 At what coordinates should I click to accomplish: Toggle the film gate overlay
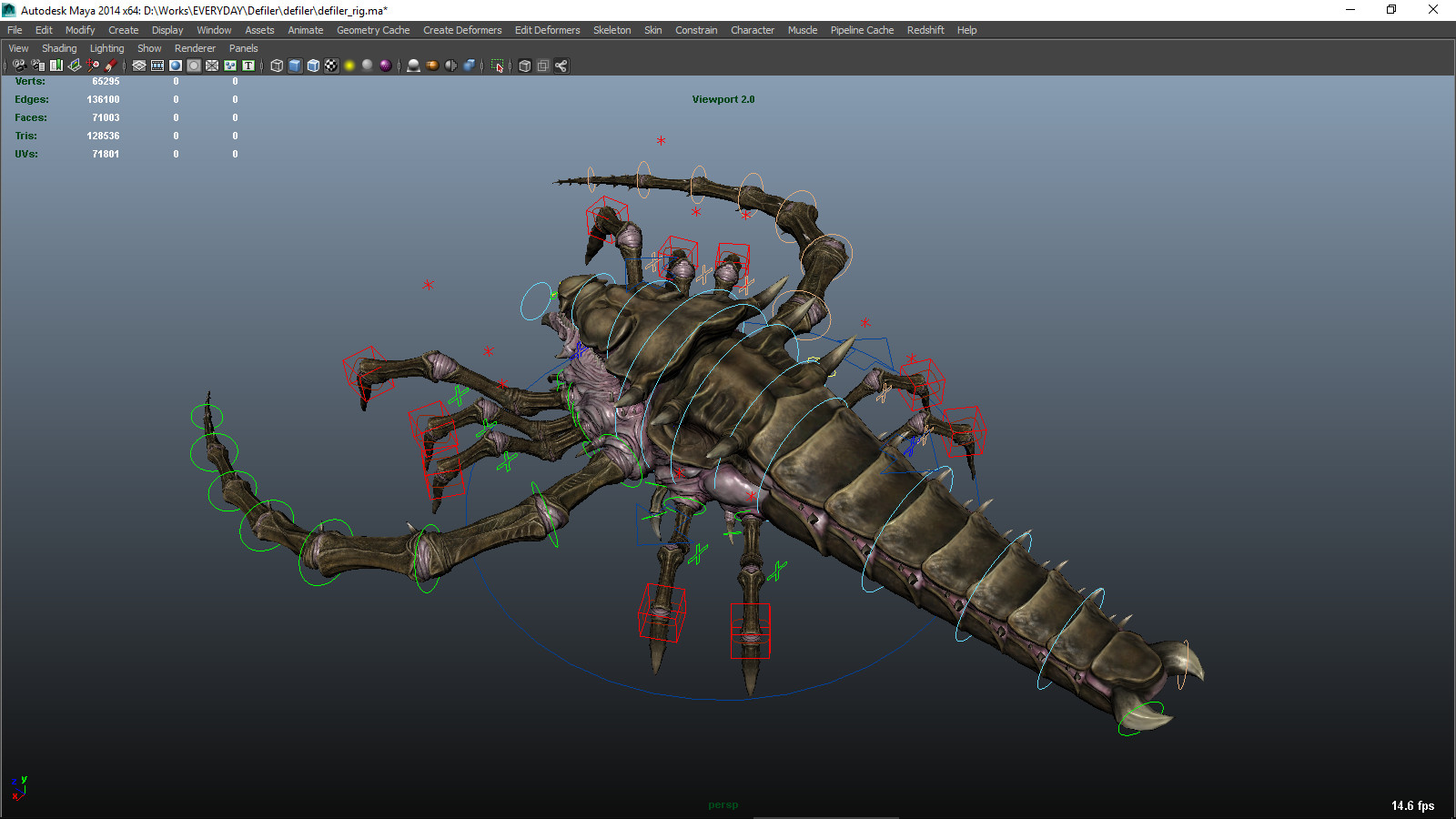point(157,65)
